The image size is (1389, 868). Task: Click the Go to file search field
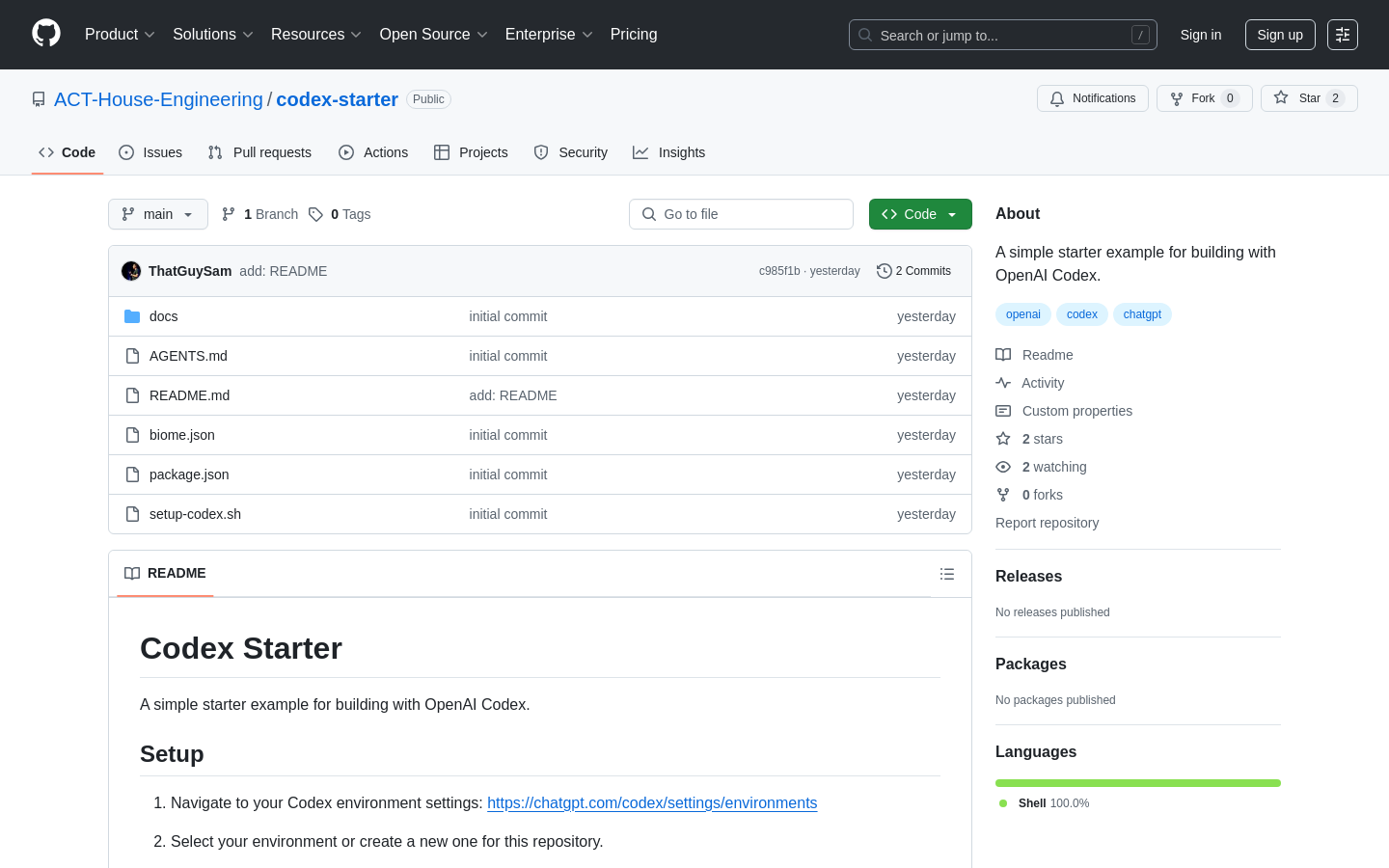741,214
